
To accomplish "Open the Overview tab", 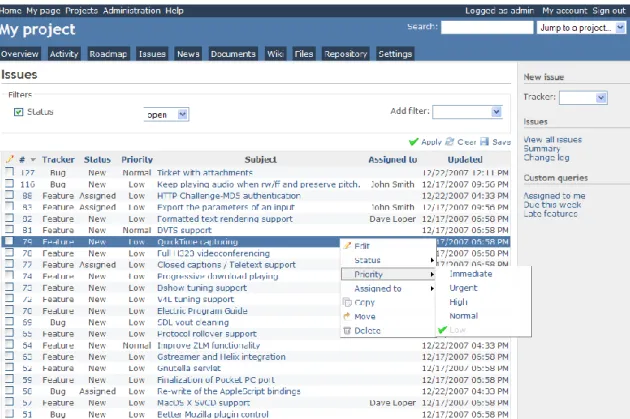I will coord(19,54).
